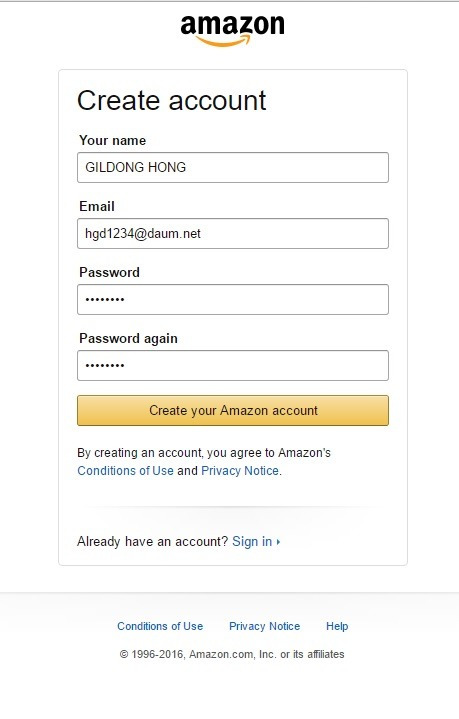The width and height of the screenshot is (459, 719).
Task: Open the footer Conditions of Use link
Action: pyautogui.click(x=160, y=626)
